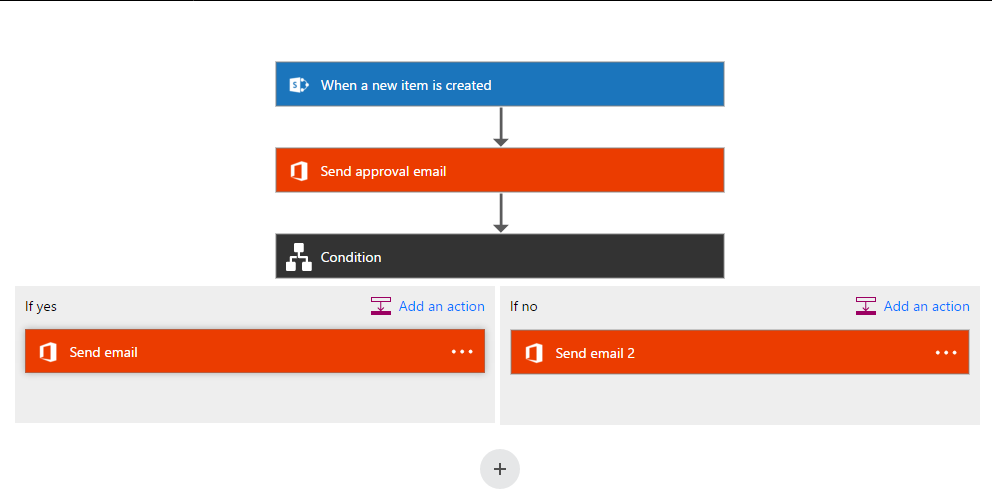Open the 'Send approval email' action card

(500, 170)
